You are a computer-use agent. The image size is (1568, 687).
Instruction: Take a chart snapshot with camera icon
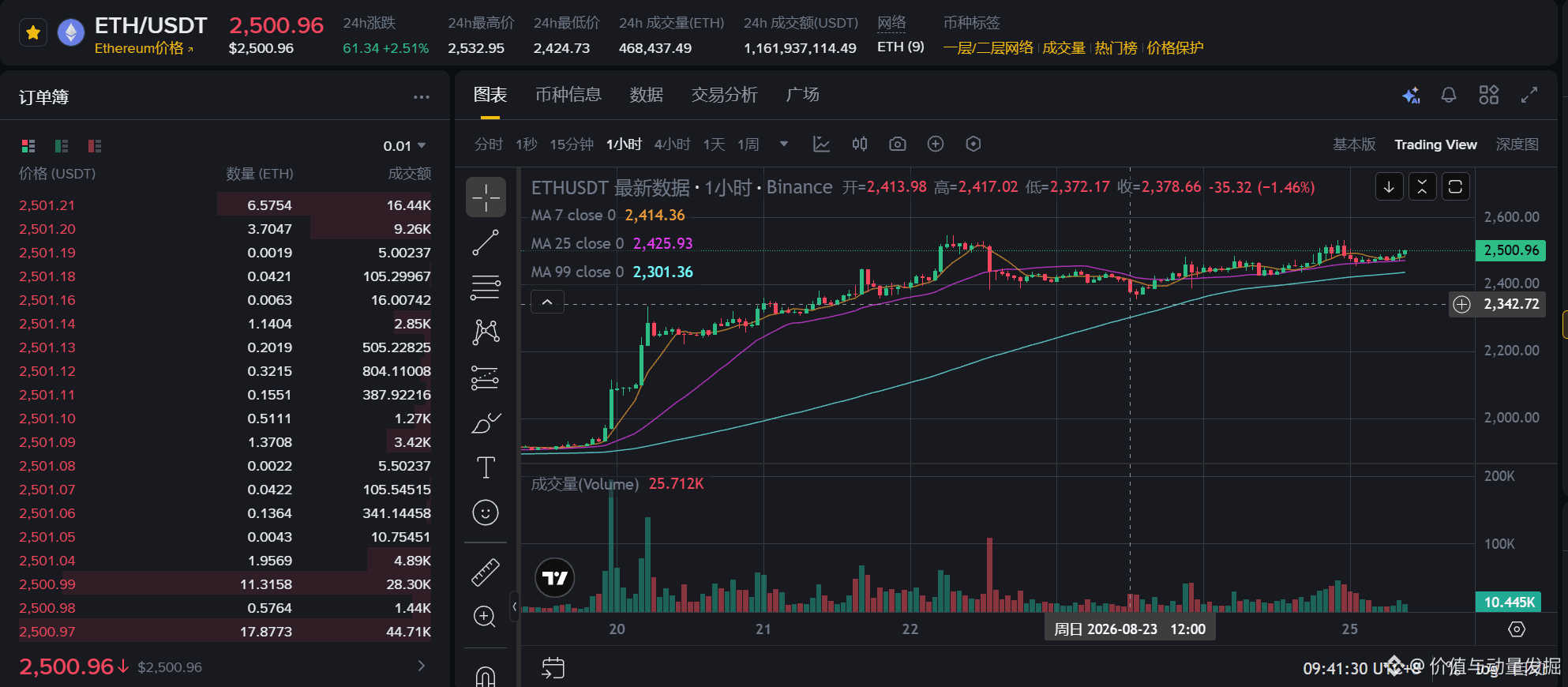[898, 144]
